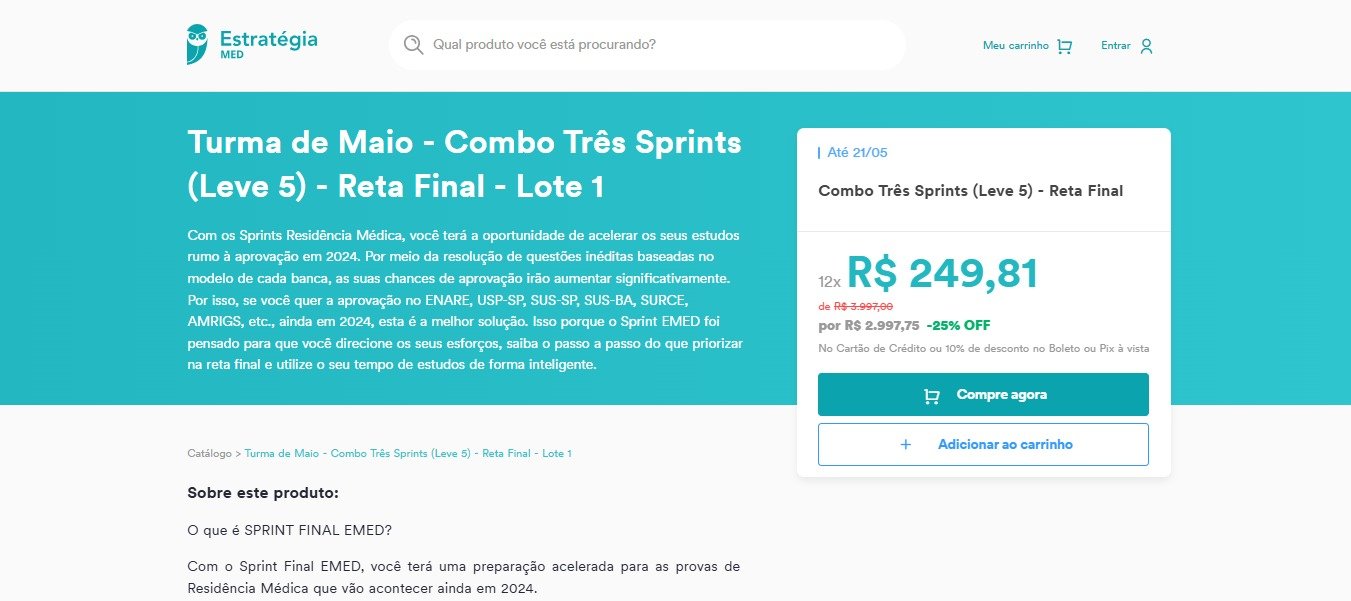This screenshot has width=1351, height=601.
Task: Click the Turma de Maio breadcrumb link
Action: [x=408, y=453]
